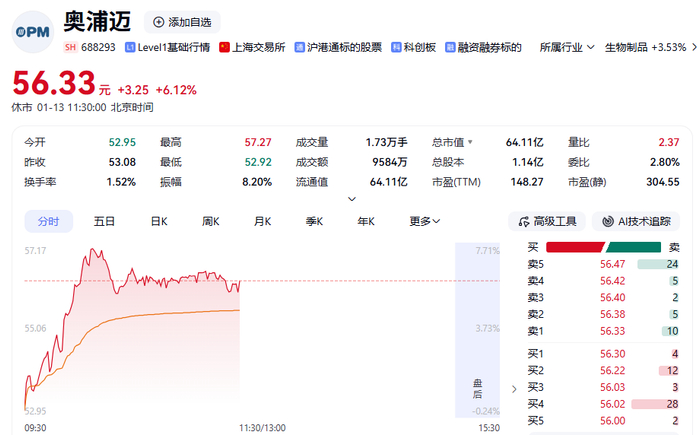Open the 更多 chart period dropdown
700x435 pixels.
point(425,222)
